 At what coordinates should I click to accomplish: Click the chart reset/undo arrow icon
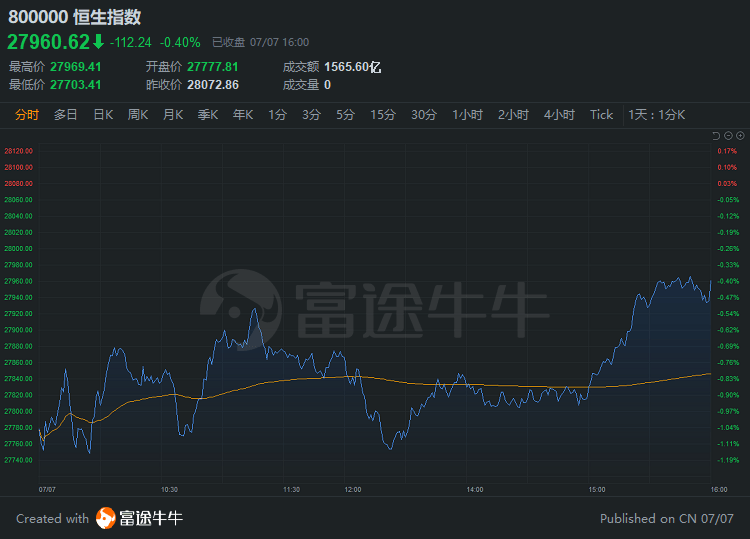click(716, 135)
